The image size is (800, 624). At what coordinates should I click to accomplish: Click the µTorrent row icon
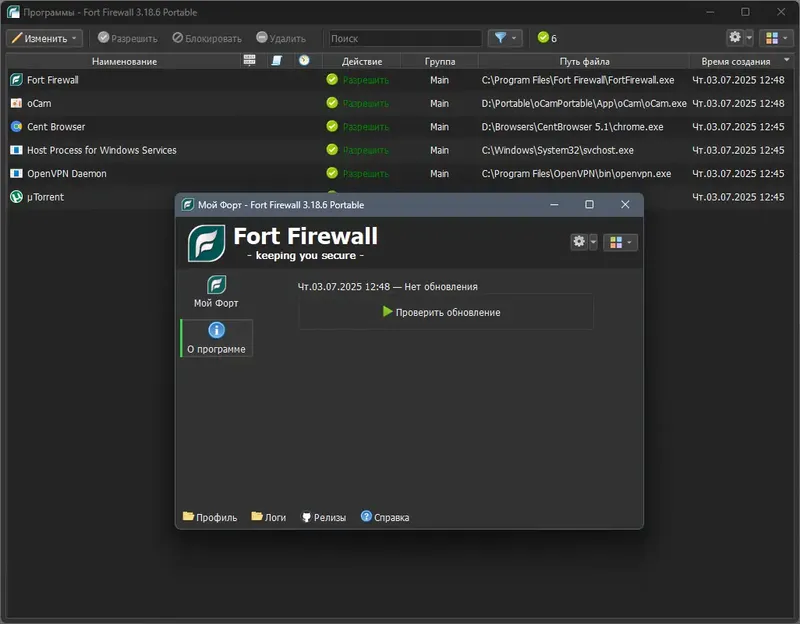(x=16, y=196)
